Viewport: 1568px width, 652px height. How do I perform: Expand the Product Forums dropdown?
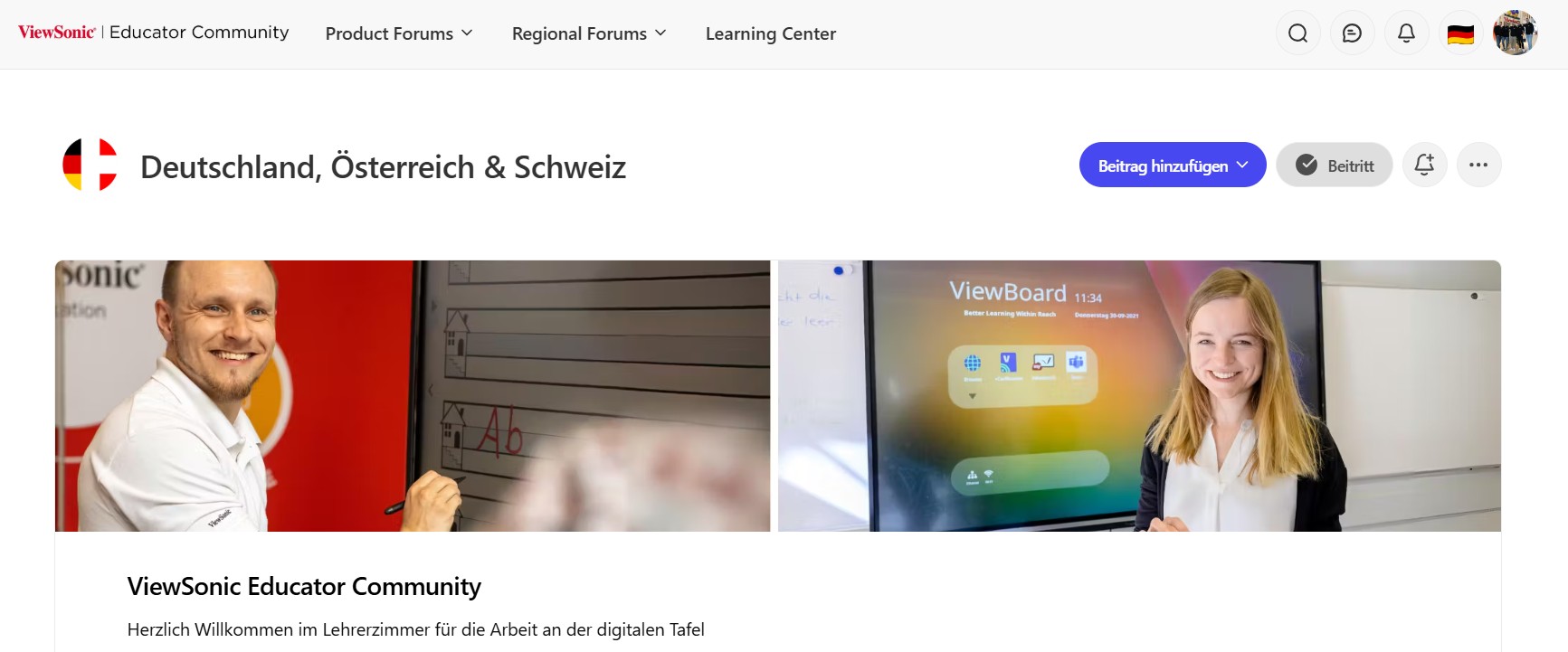pyautogui.click(x=399, y=33)
